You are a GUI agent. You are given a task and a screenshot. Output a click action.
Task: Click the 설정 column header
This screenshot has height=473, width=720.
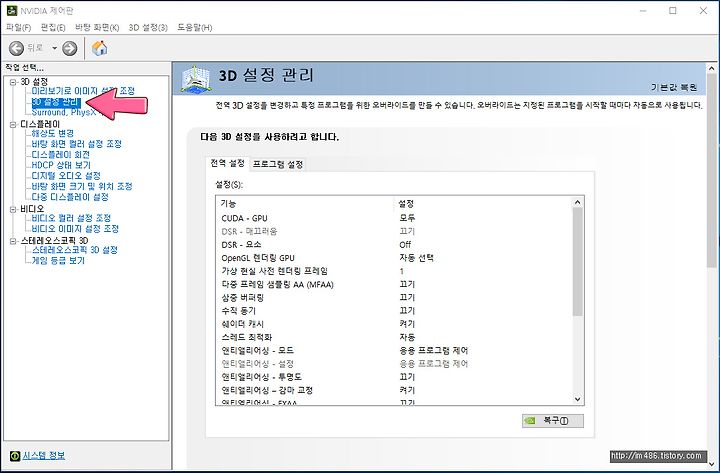pos(483,203)
